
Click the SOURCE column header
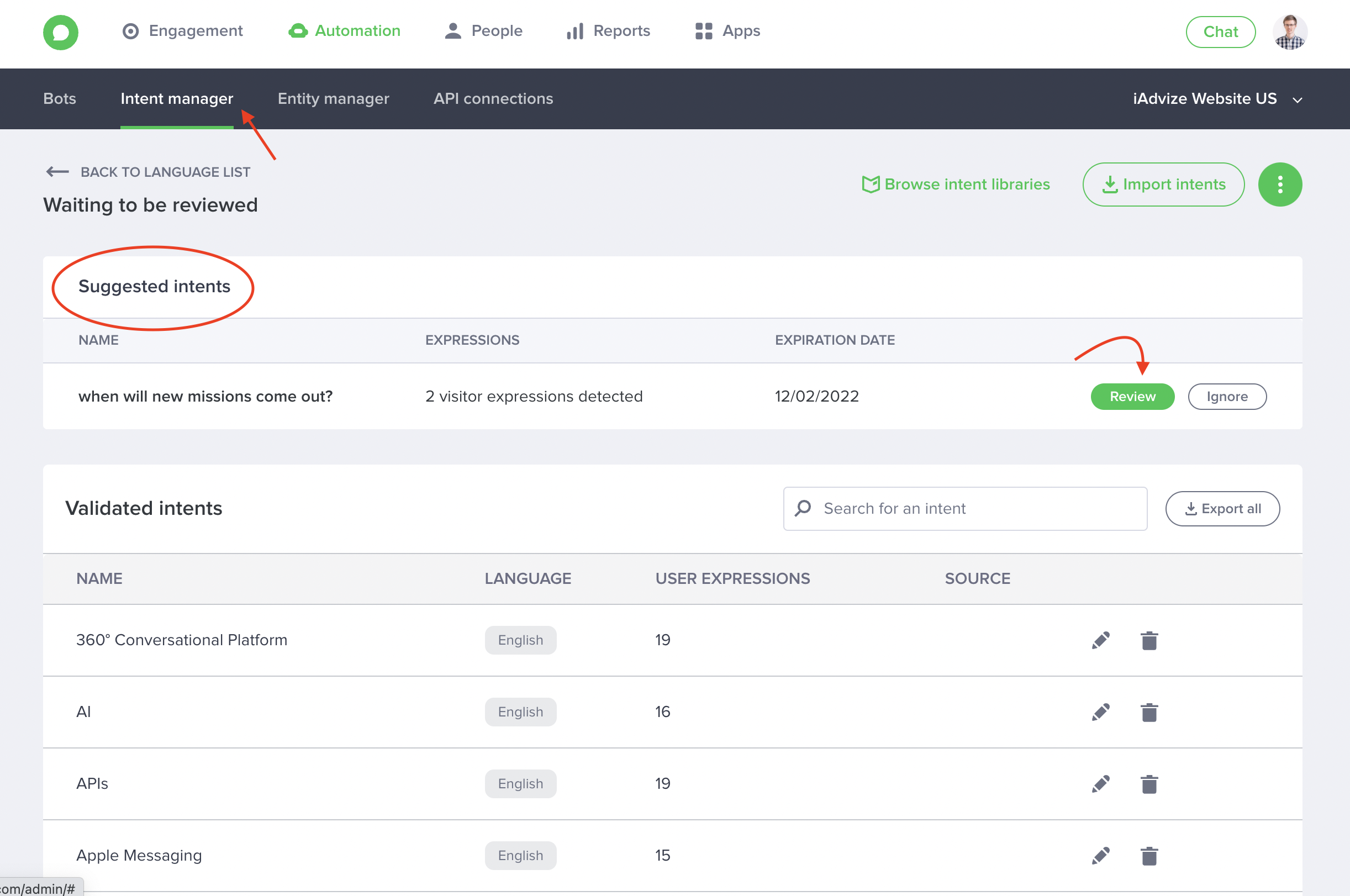(977, 578)
